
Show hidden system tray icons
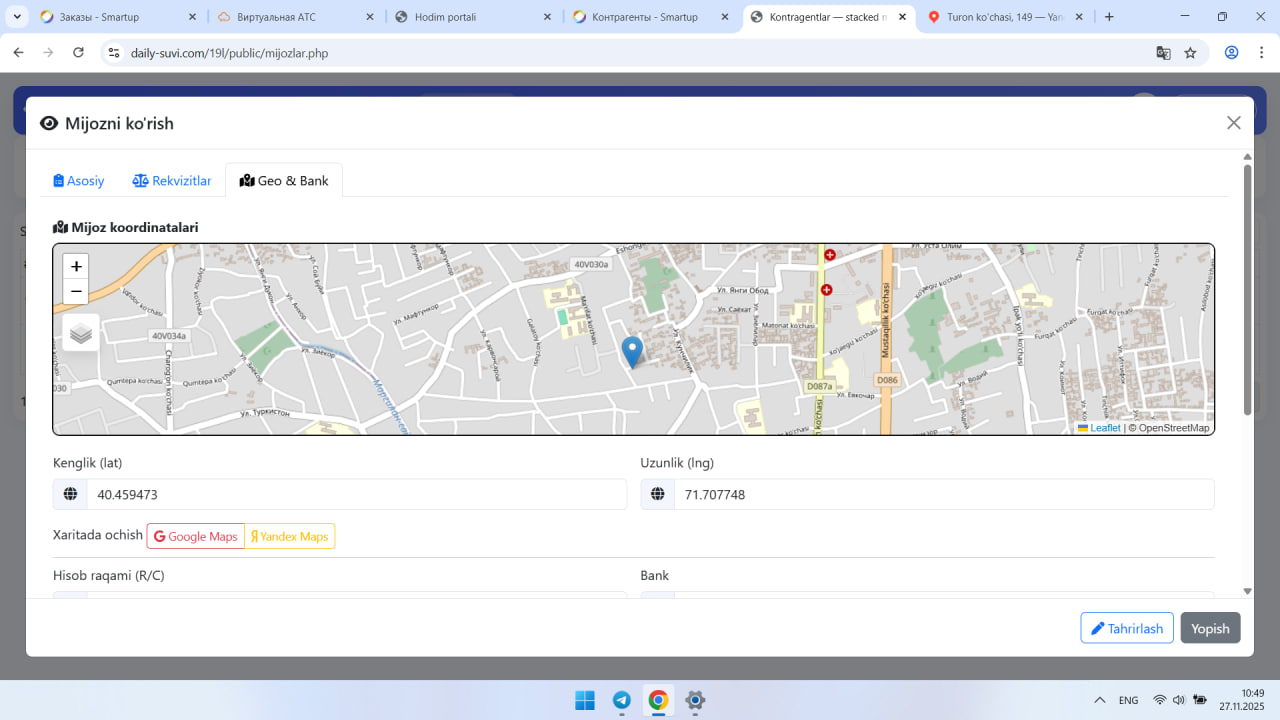pos(1100,700)
